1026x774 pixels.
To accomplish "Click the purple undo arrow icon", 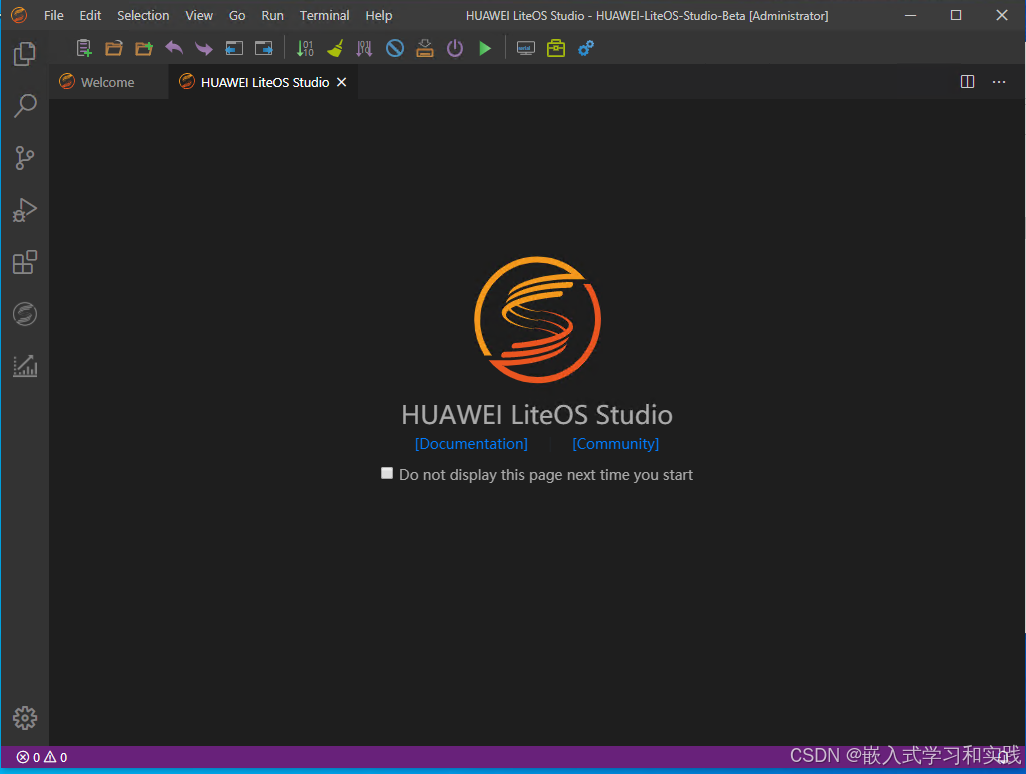I will [x=174, y=48].
